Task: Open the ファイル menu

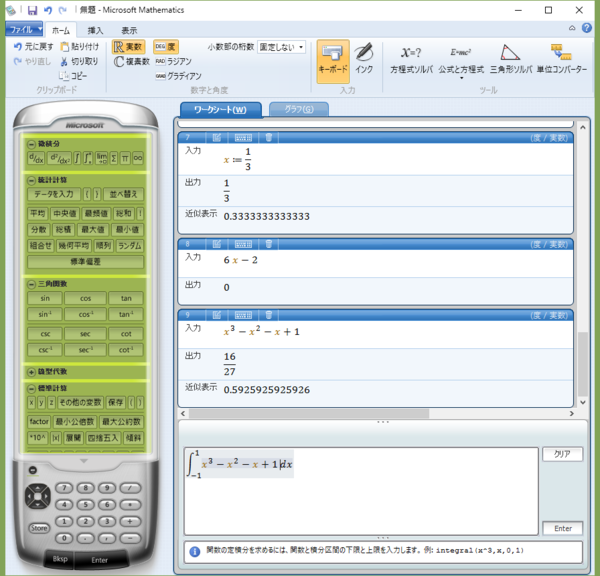Action: coord(24,29)
